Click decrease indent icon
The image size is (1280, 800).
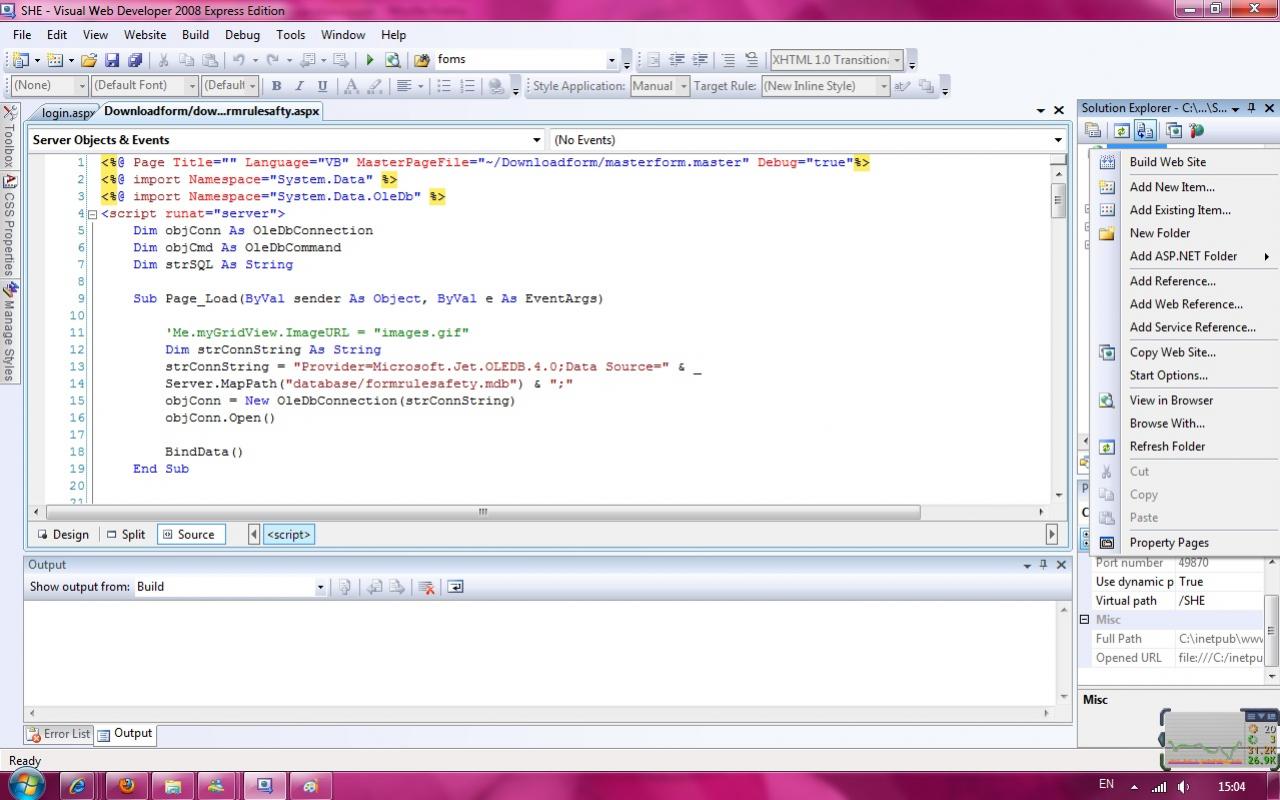[677, 60]
